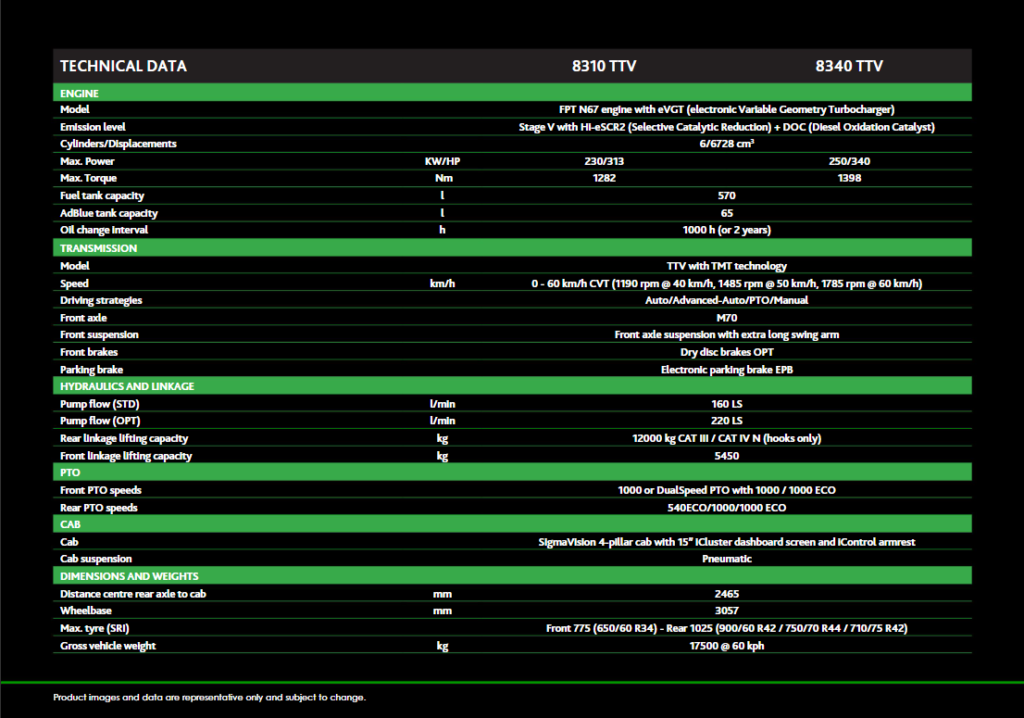Click the AdBlue tank capacity label
This screenshot has height=718, width=1024.
109,213
